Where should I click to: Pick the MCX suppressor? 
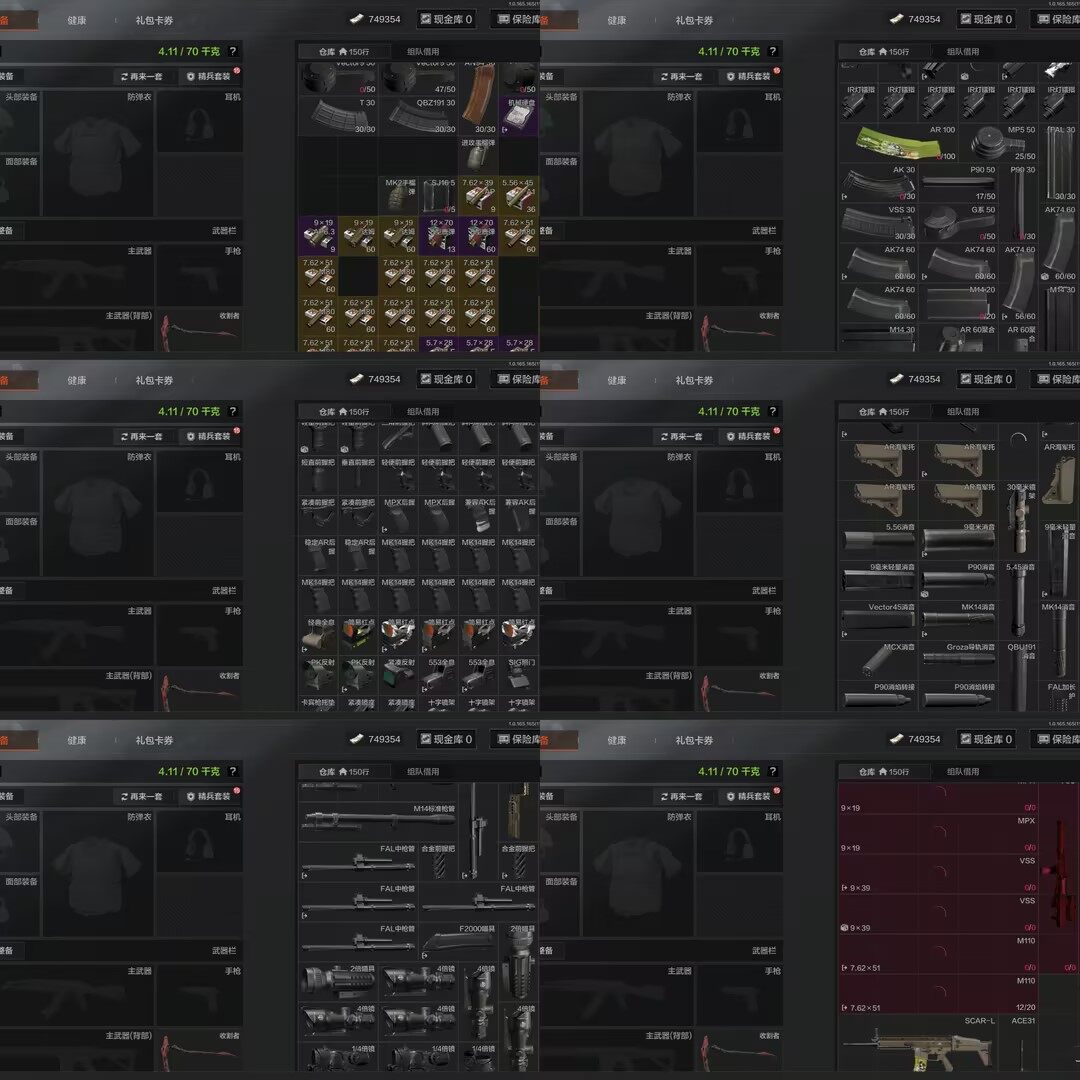pos(878,660)
